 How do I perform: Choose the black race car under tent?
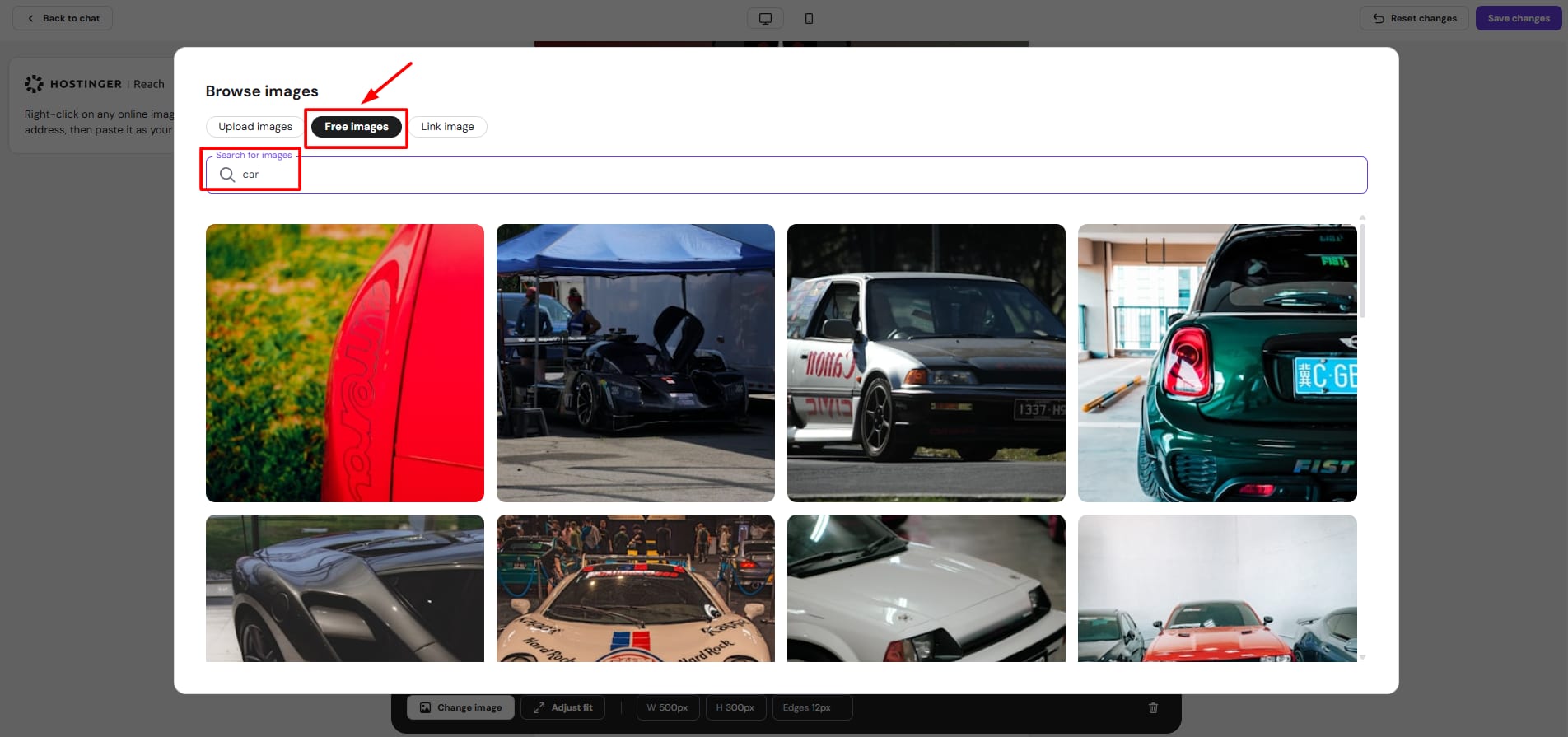[x=636, y=363]
